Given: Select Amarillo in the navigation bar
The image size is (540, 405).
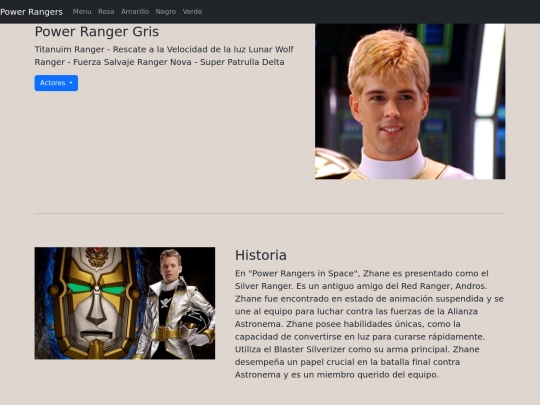Looking at the screenshot, I should pos(135,12).
